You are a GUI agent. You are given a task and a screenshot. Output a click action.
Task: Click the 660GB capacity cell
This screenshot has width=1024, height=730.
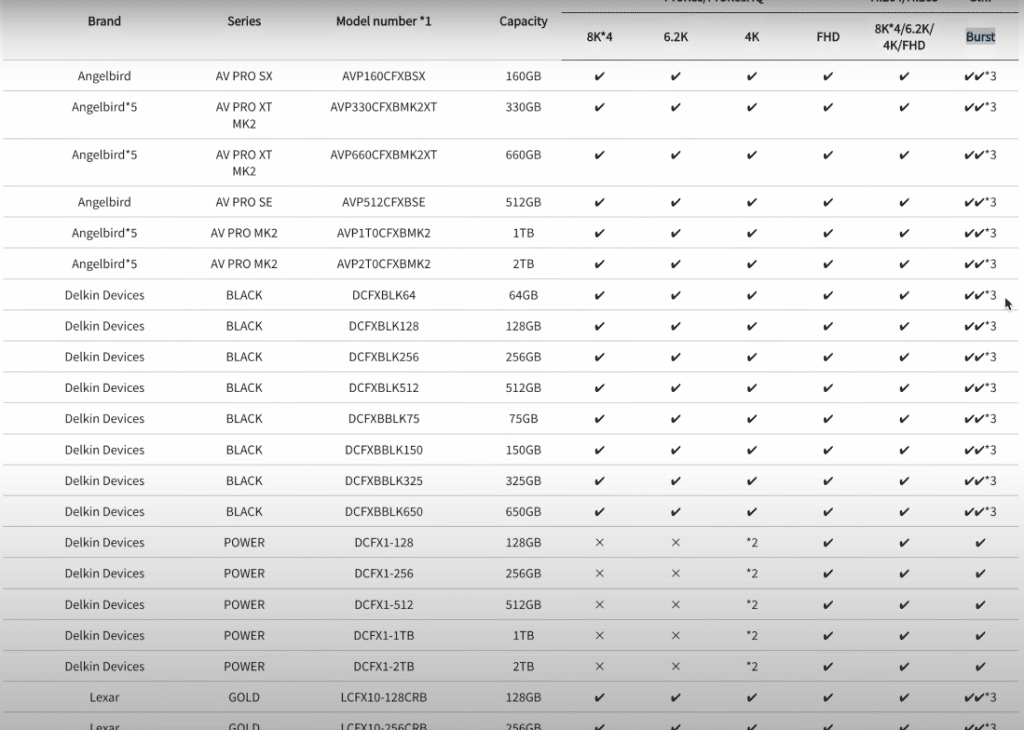click(523, 155)
